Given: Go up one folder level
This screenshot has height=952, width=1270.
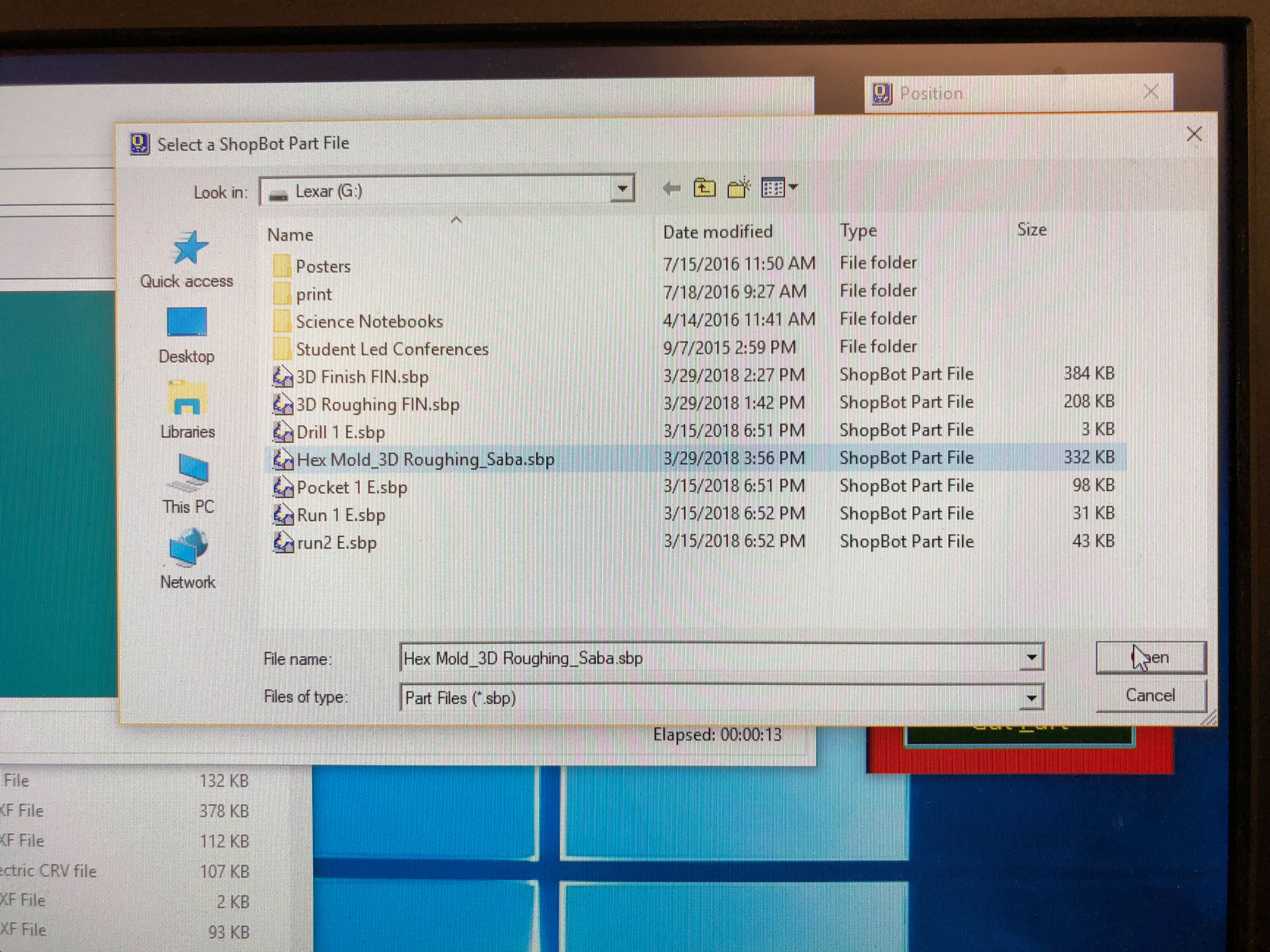Looking at the screenshot, I should 704,188.
